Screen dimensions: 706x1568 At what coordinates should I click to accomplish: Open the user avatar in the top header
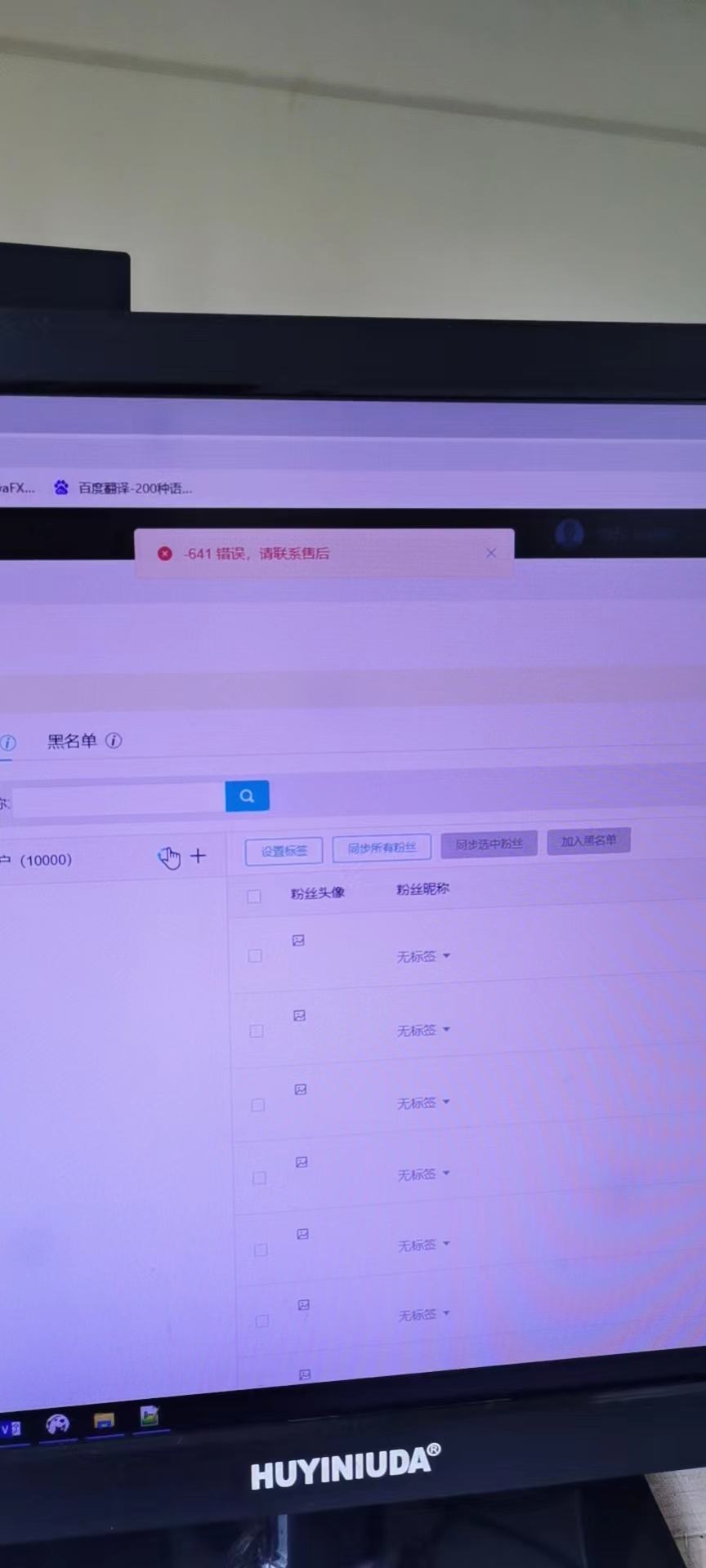(x=570, y=534)
